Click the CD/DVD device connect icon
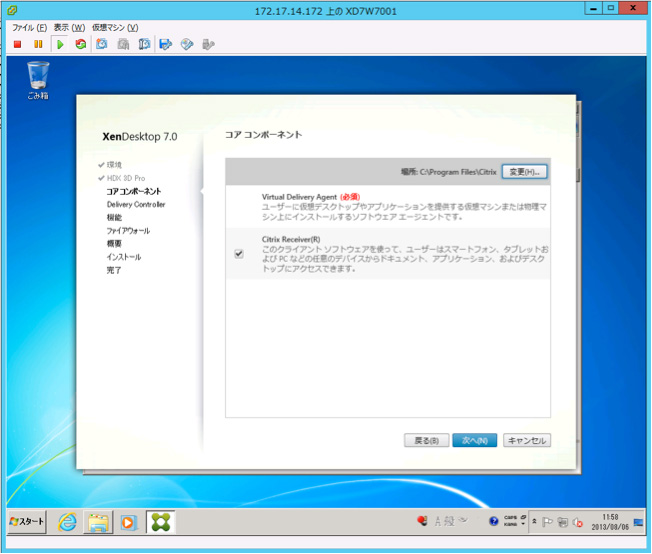 [x=187, y=44]
